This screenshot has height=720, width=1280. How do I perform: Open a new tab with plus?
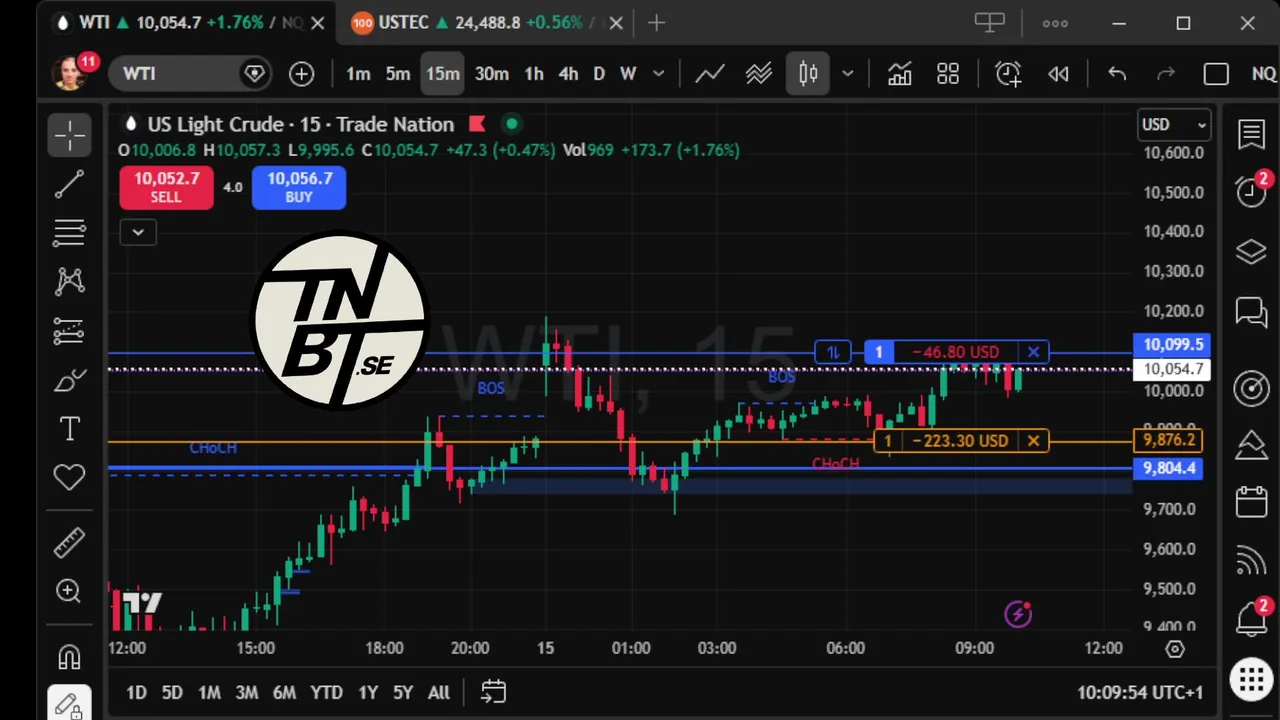click(x=656, y=22)
